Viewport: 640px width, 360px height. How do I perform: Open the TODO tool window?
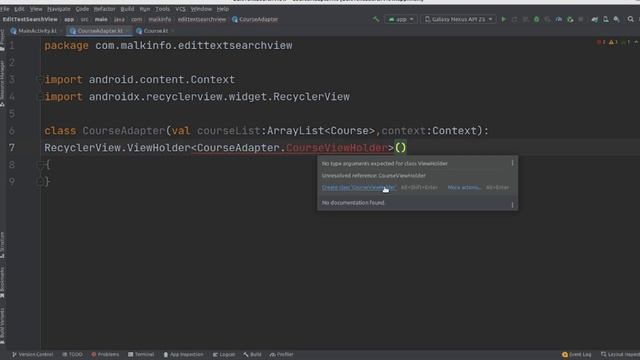click(x=73, y=354)
